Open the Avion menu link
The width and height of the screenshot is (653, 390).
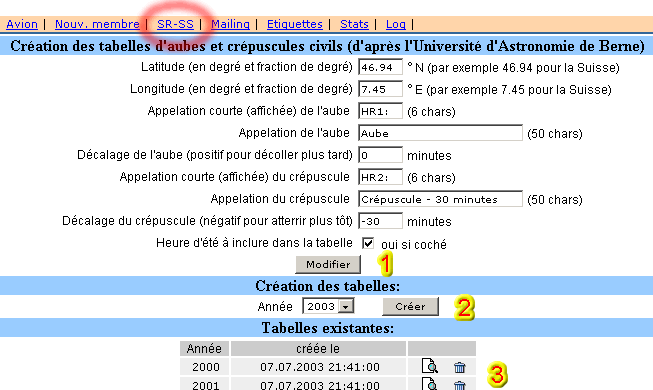point(22,24)
